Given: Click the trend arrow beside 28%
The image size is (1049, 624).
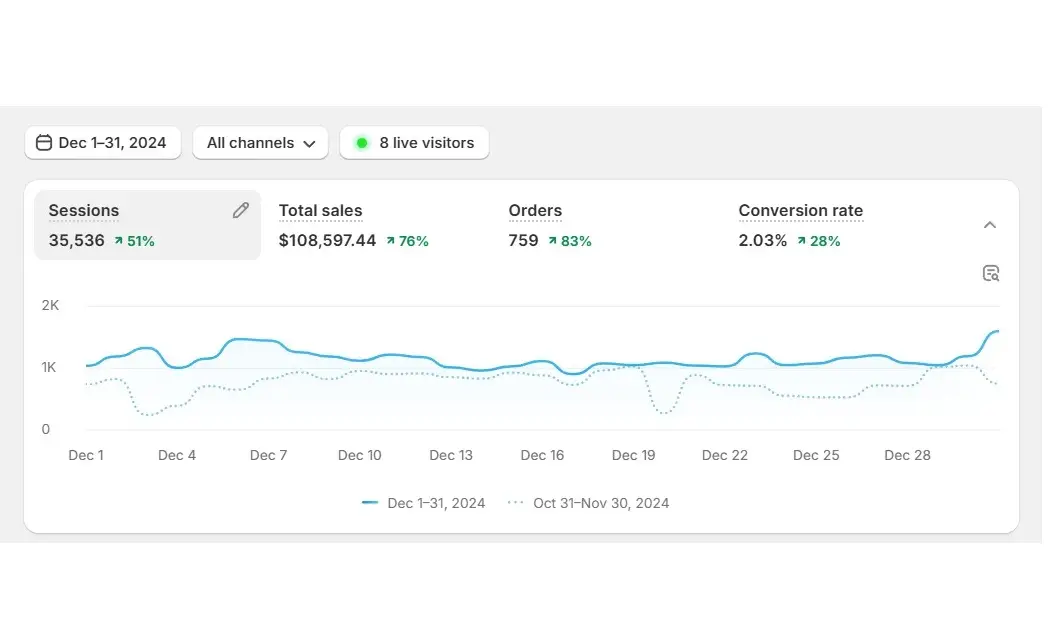Looking at the screenshot, I should 802,241.
